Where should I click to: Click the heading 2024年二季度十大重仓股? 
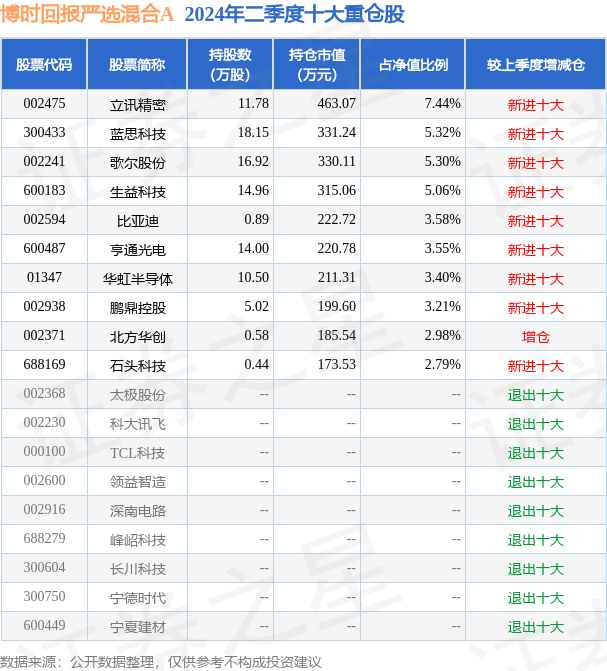coord(295,14)
